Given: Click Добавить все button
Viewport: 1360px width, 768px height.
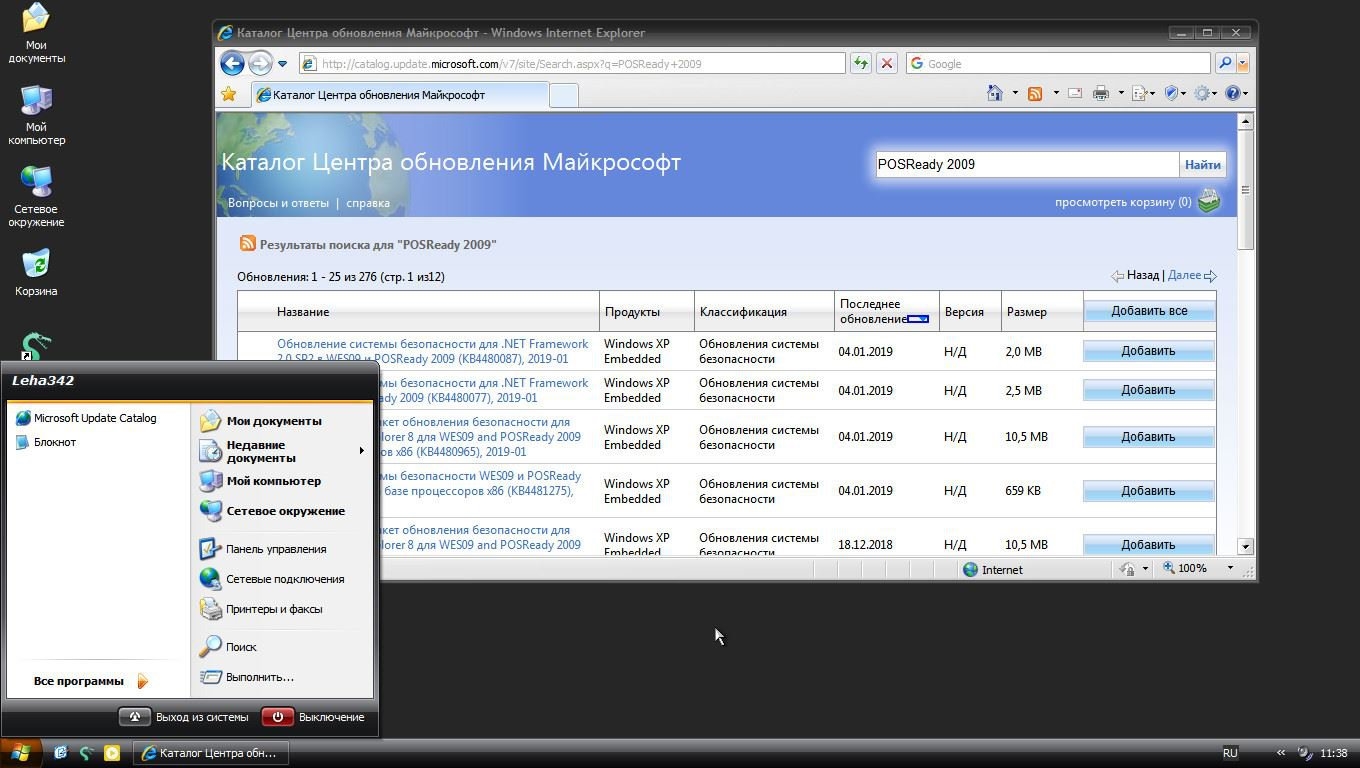Looking at the screenshot, I should [1149, 311].
